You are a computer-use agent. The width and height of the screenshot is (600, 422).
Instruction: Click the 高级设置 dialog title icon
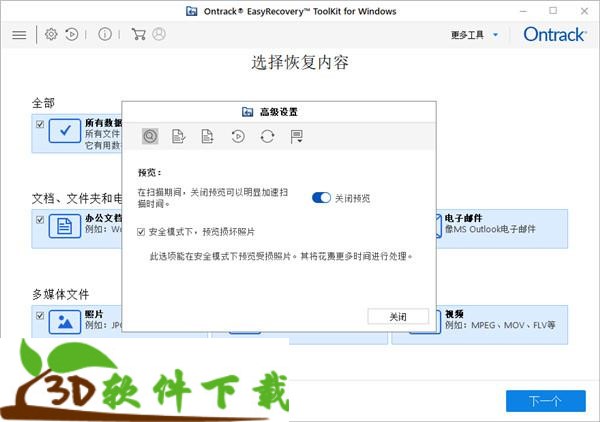coord(248,112)
